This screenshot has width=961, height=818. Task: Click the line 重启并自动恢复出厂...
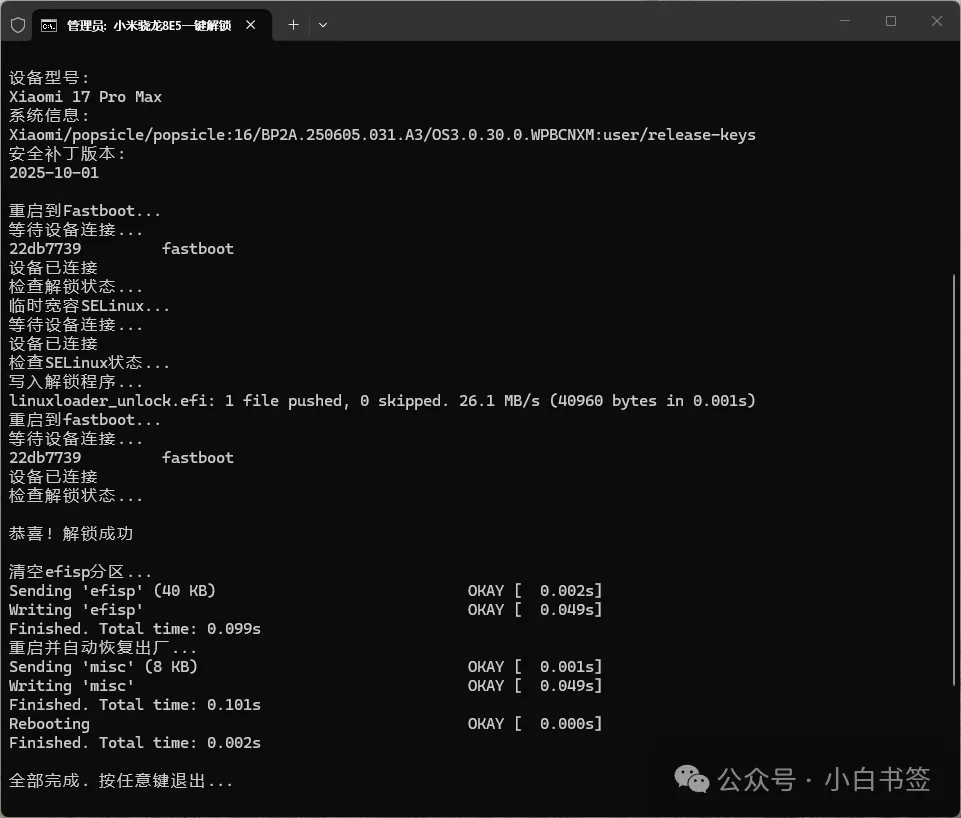click(103, 648)
